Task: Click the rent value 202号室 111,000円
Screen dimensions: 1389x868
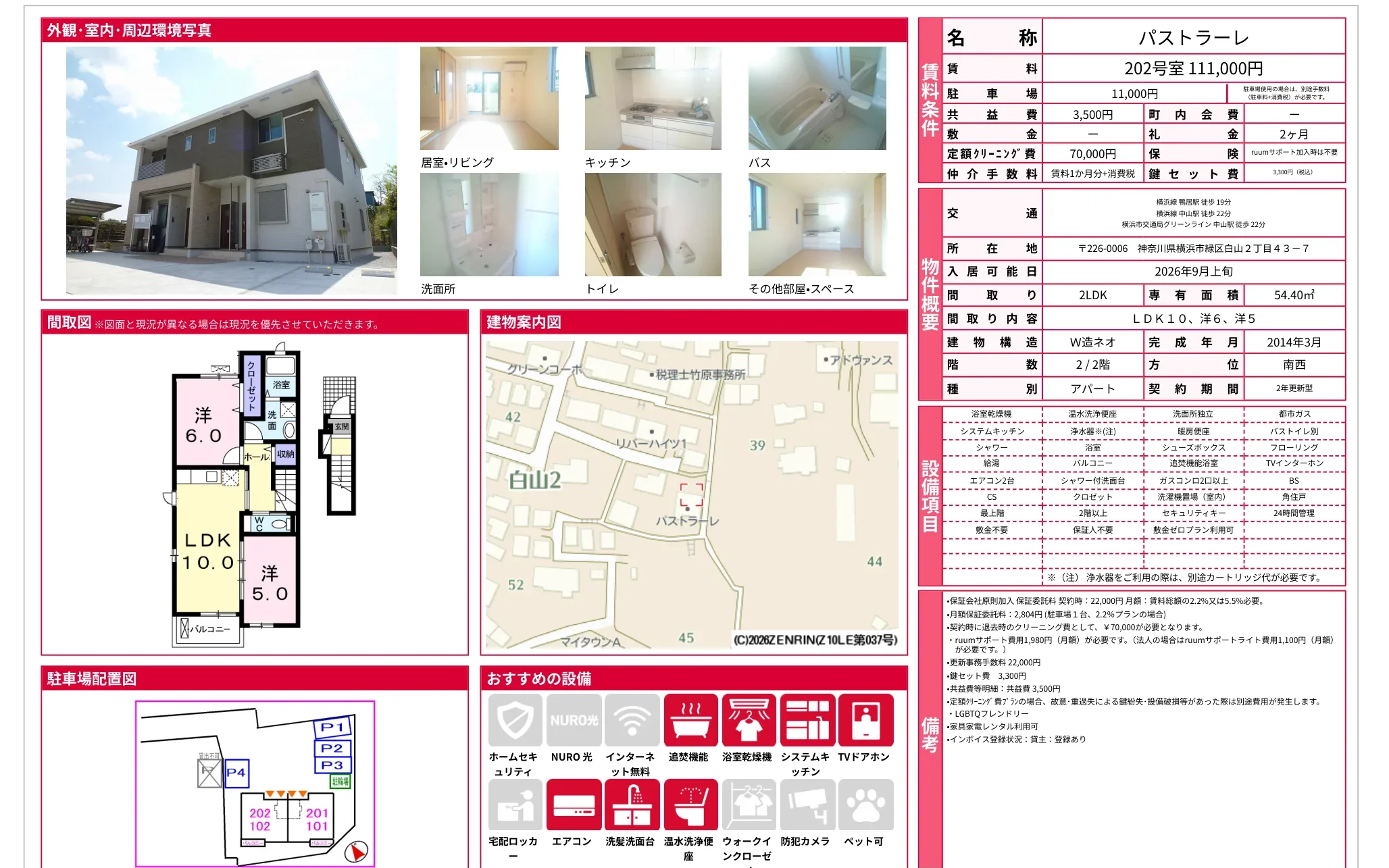Action: pyautogui.click(x=1193, y=68)
